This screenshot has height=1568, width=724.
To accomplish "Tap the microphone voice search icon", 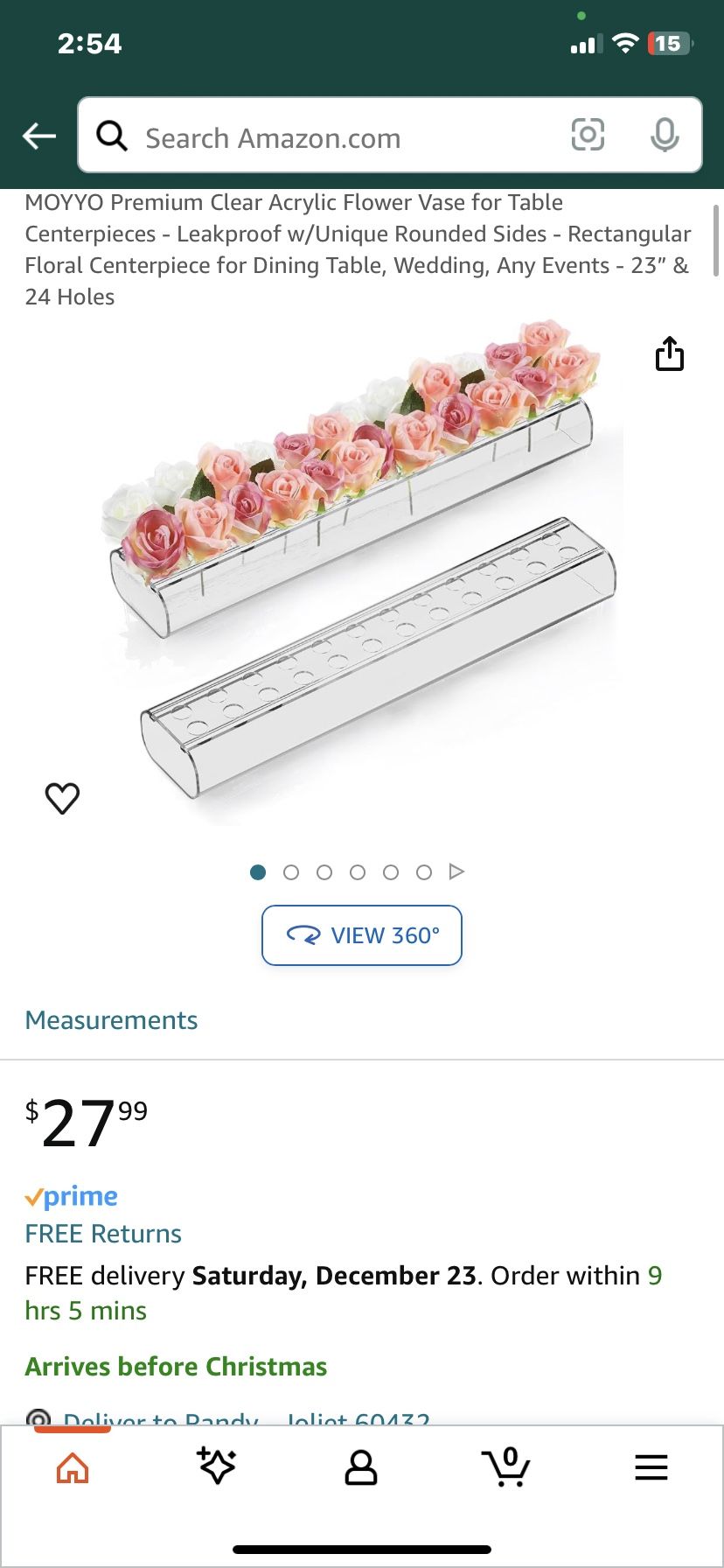I will click(665, 135).
